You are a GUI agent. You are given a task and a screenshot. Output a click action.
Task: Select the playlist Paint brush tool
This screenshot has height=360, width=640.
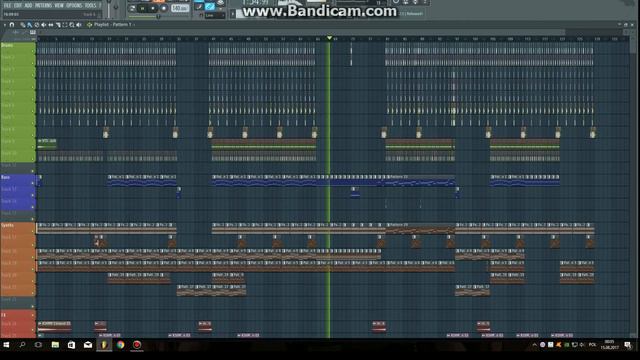click(29, 25)
